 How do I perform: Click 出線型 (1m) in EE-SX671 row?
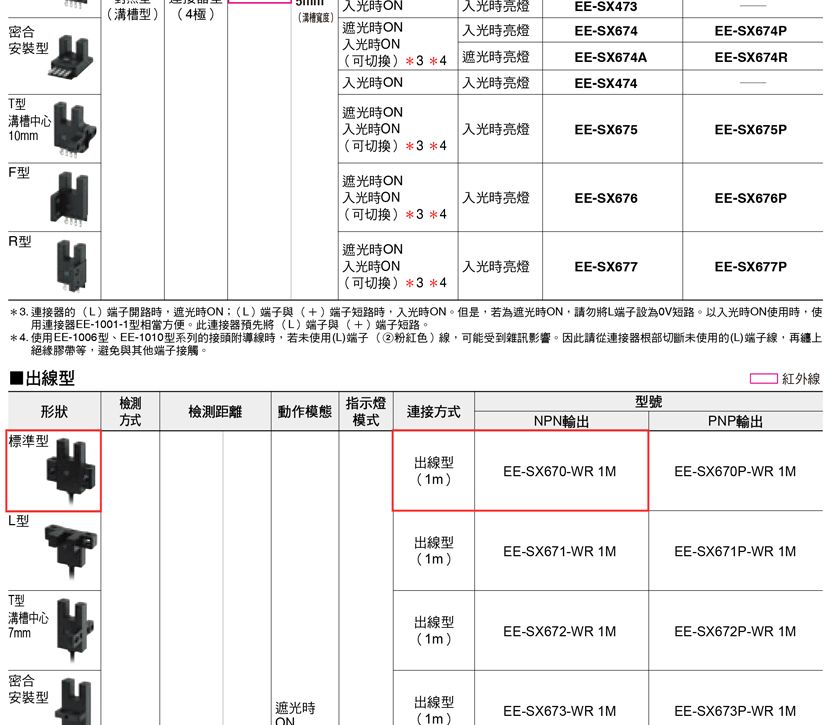click(x=434, y=551)
